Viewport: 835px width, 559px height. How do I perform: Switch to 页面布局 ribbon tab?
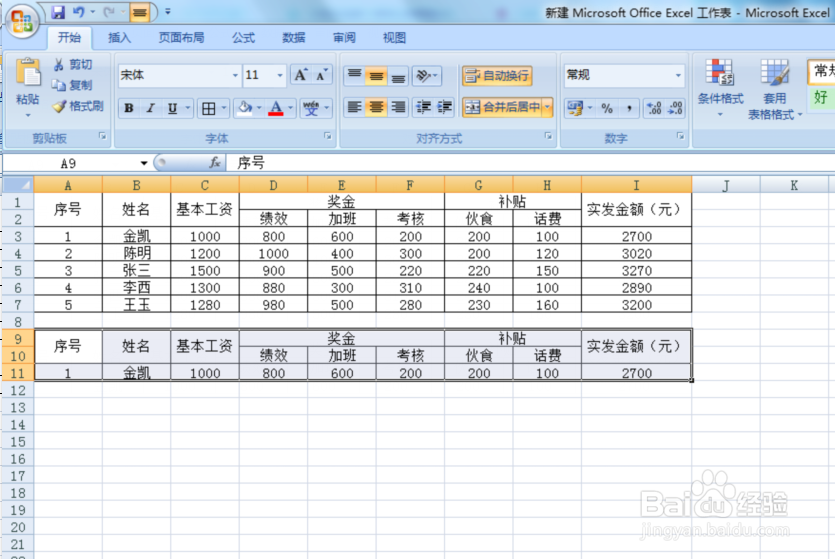click(181, 37)
